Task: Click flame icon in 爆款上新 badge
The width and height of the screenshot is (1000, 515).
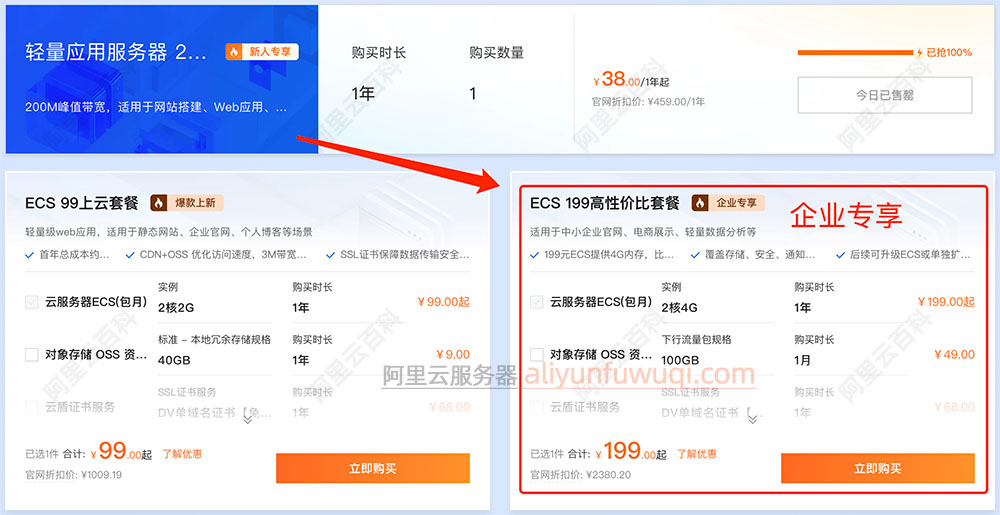Action: click(x=159, y=203)
